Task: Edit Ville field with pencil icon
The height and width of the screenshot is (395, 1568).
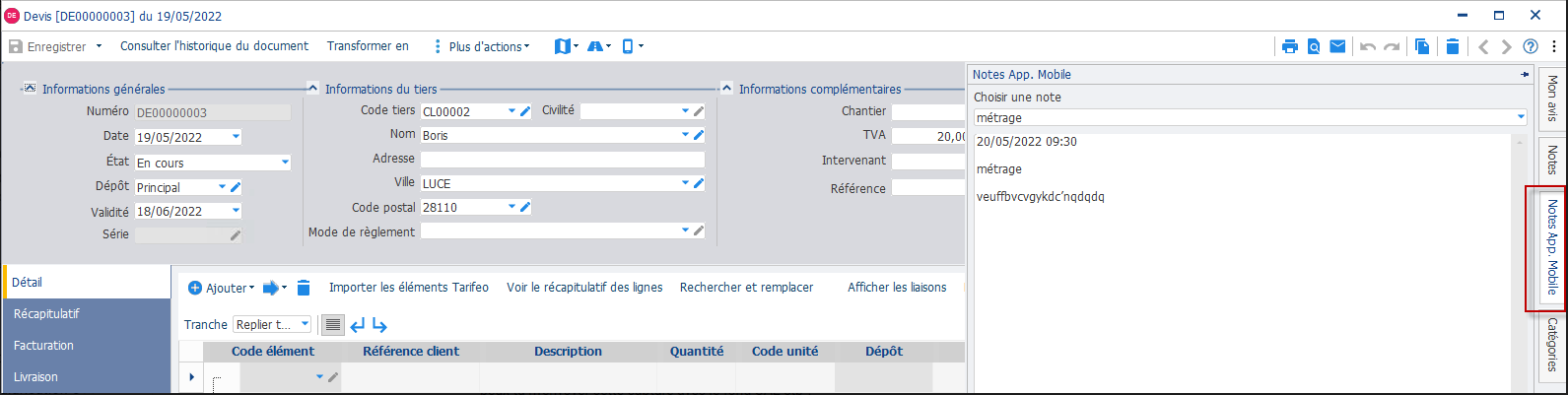Action: click(699, 183)
